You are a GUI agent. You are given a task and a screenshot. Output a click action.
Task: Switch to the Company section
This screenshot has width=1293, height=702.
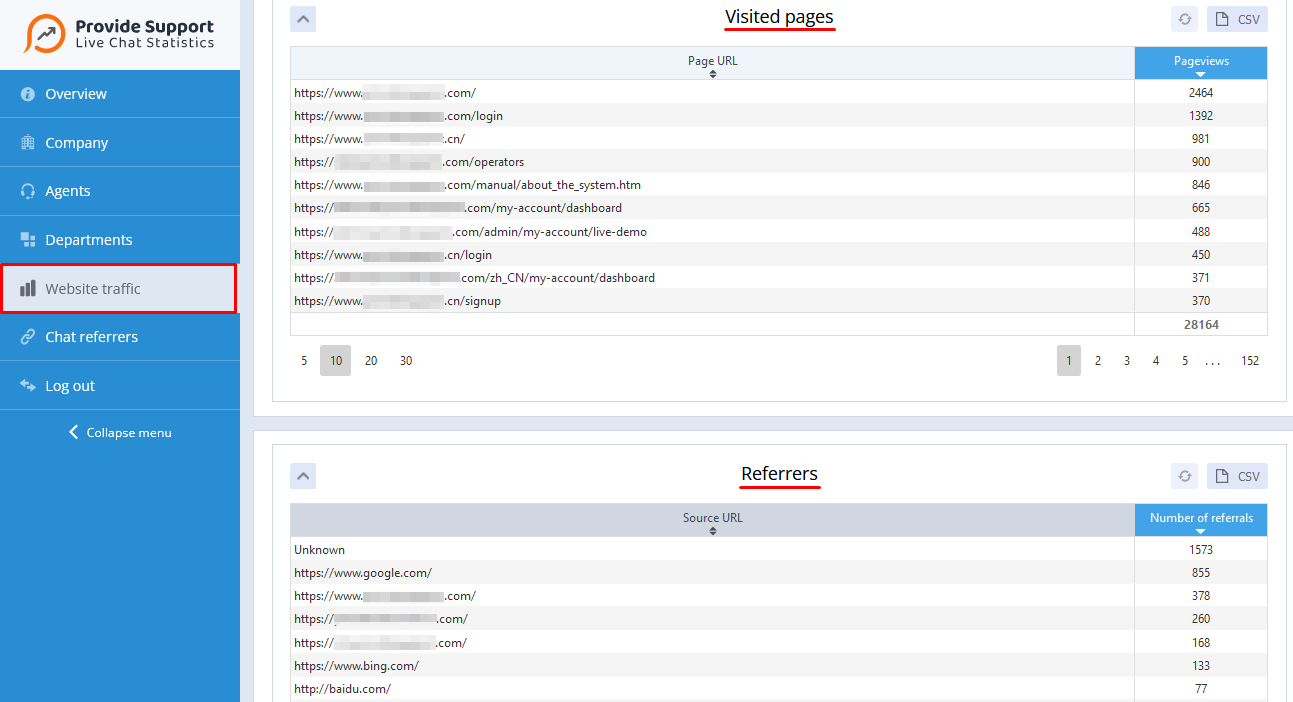[x=77, y=142]
